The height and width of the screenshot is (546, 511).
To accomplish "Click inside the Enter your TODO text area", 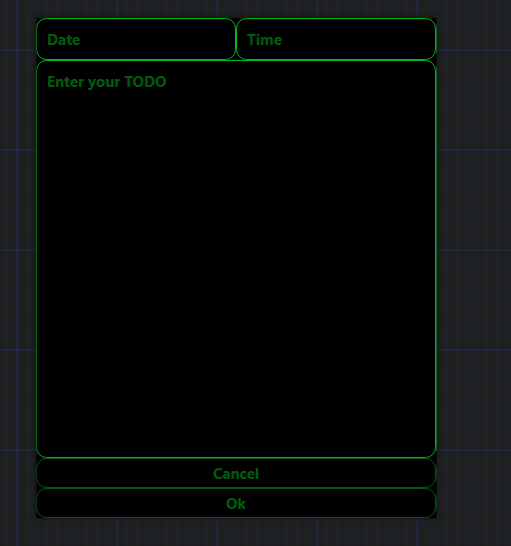I will 236,259.
